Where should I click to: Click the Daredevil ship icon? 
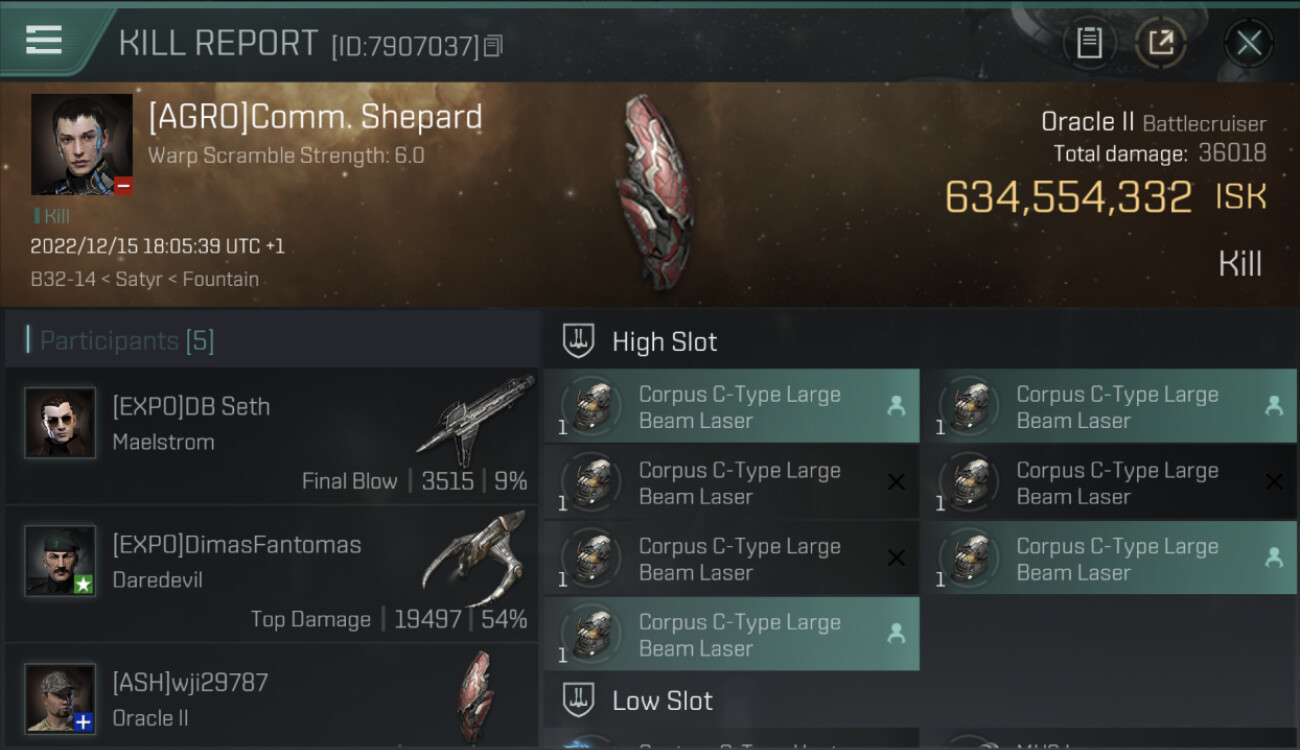pos(476,558)
